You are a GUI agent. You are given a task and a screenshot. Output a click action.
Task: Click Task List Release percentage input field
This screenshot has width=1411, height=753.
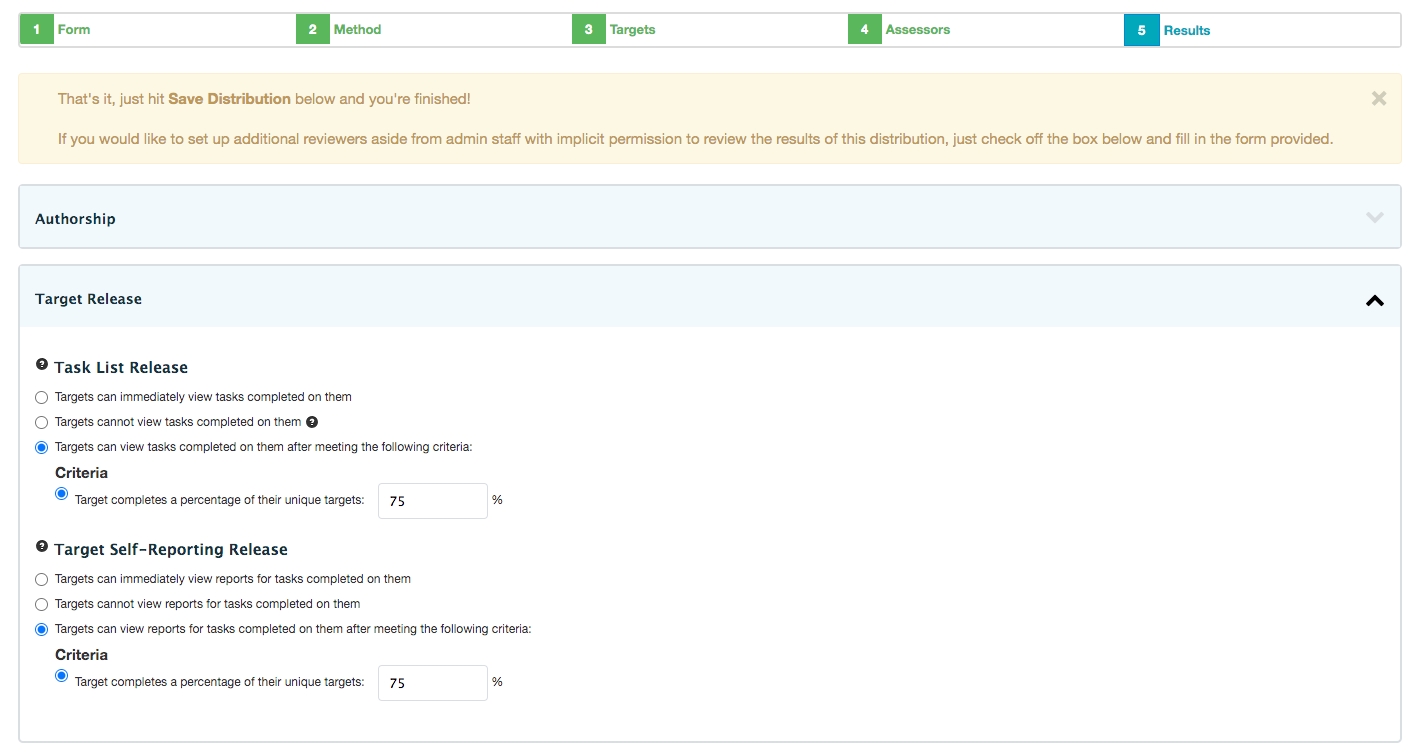[x=432, y=501]
